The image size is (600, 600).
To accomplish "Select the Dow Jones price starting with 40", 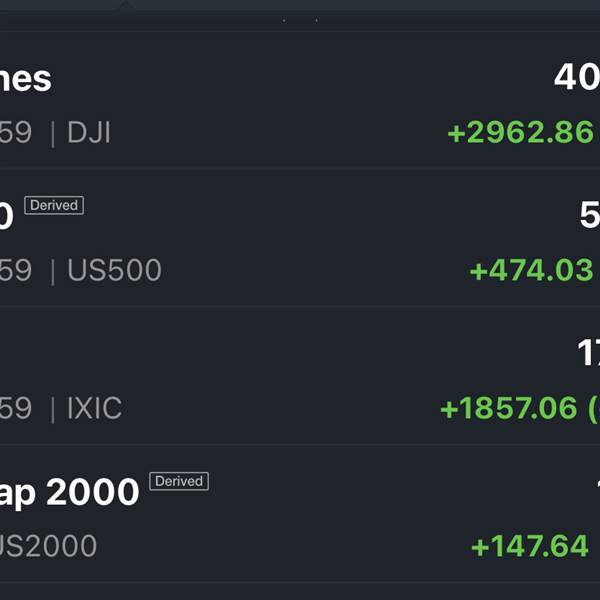I will [x=577, y=77].
